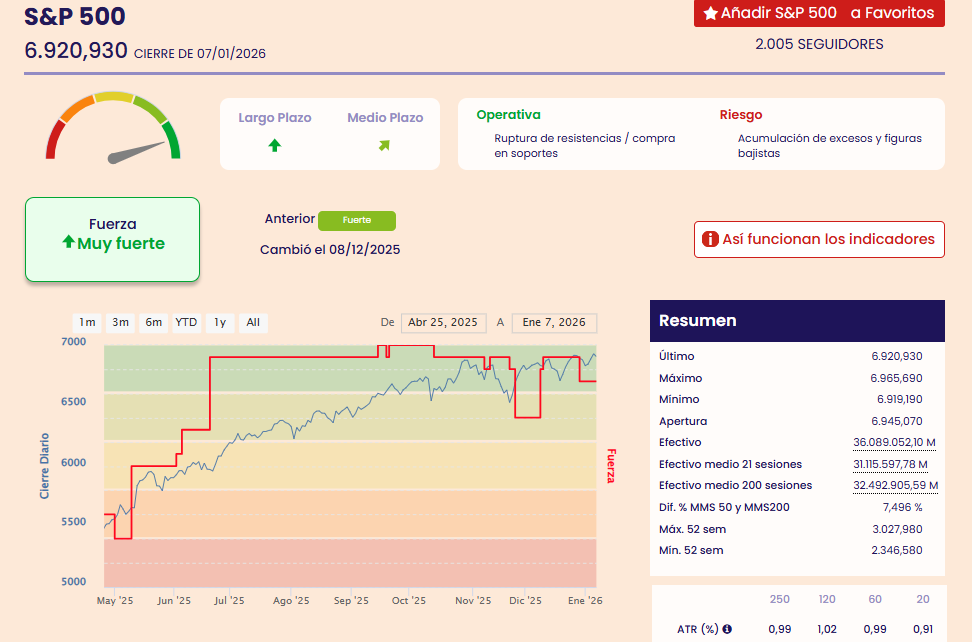
Task: Click the Dif. % MMS value 7,496 %
Action: [903, 508]
